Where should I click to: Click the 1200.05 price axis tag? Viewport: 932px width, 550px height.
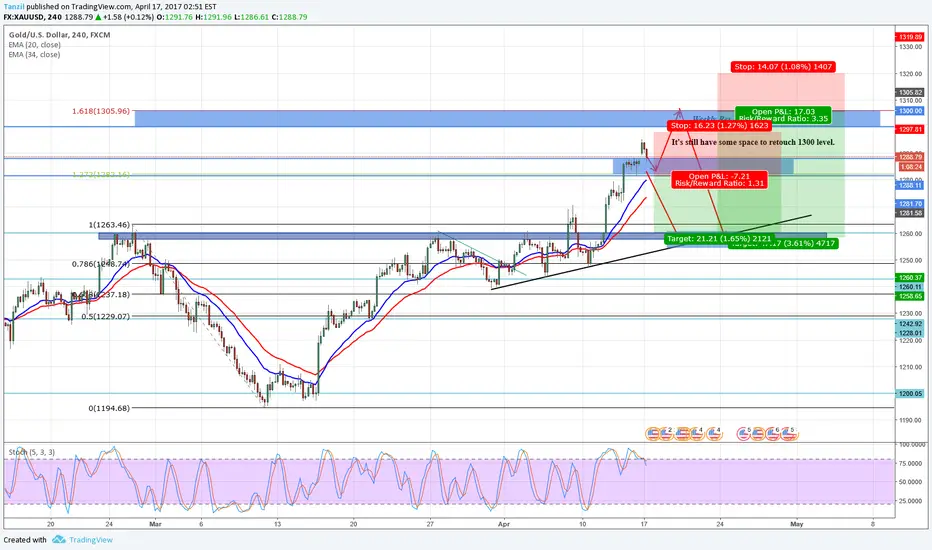(910, 394)
